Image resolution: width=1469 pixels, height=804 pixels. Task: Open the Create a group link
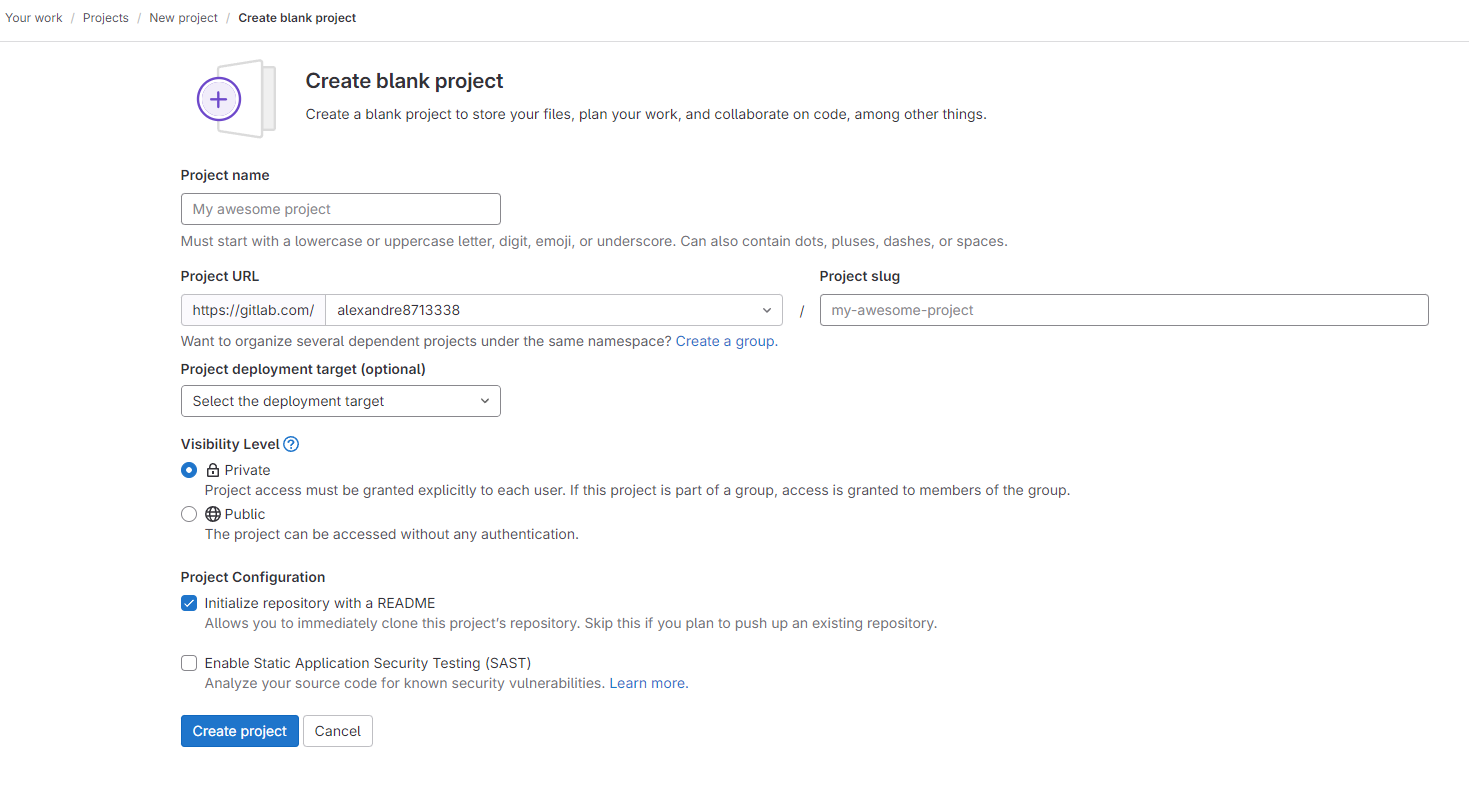[725, 341]
